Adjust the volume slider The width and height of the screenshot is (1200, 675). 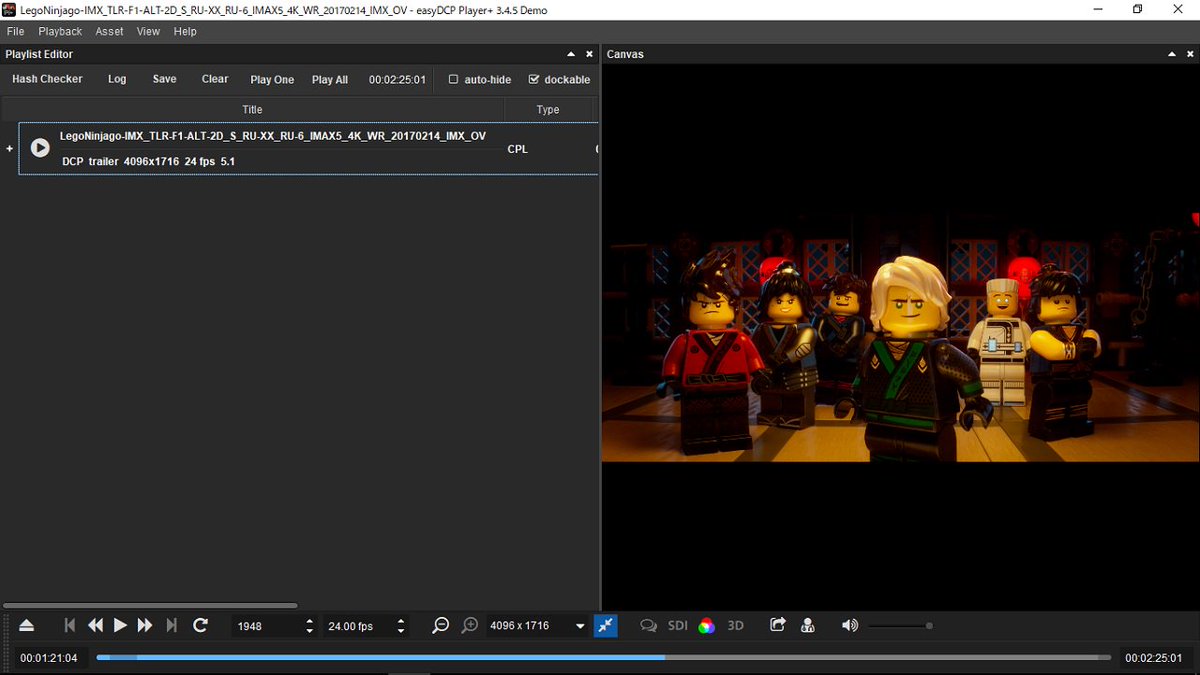901,626
